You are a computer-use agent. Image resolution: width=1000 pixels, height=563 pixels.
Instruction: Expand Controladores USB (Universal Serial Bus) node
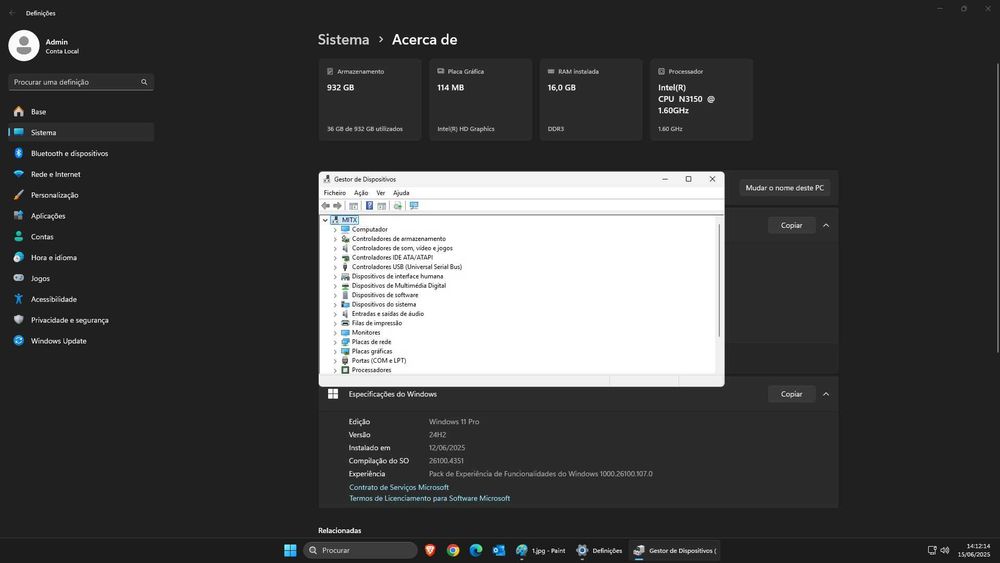point(335,267)
